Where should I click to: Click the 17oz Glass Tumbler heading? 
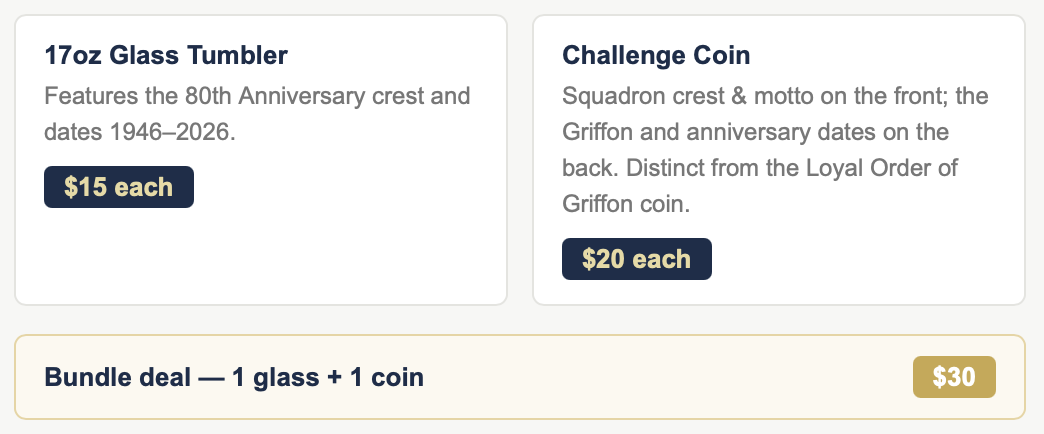tap(166, 55)
